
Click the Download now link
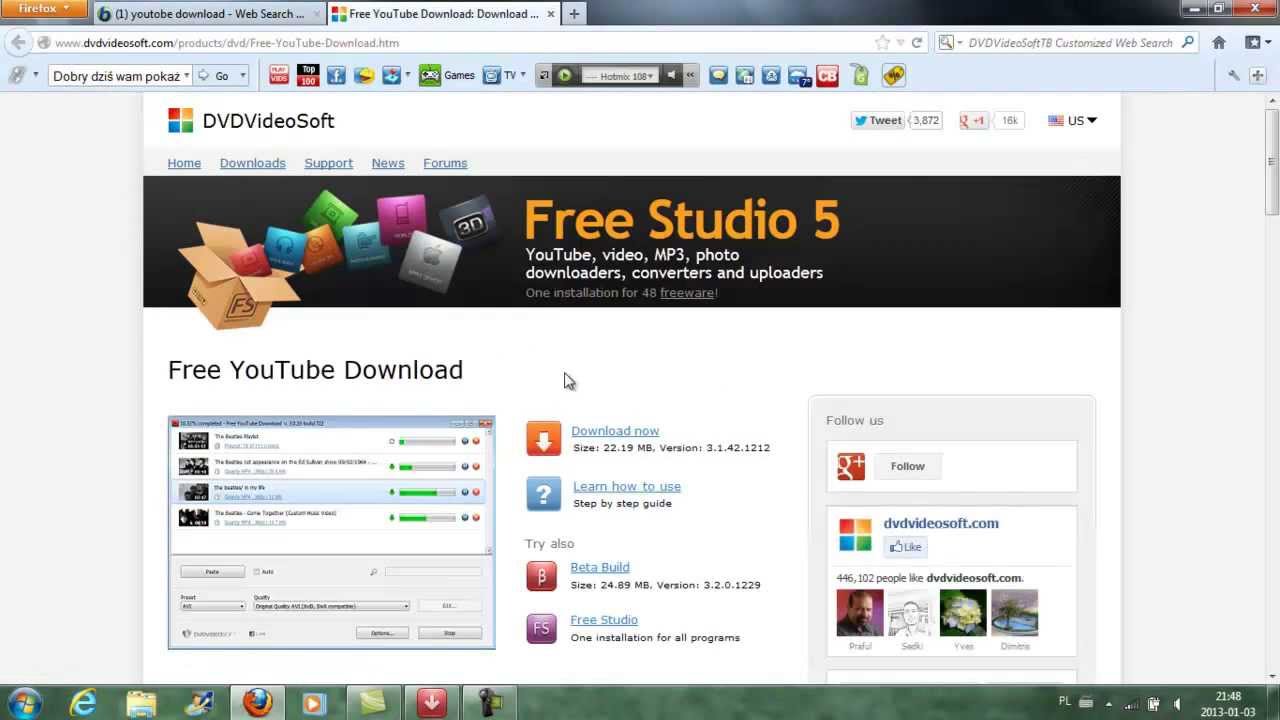(615, 431)
